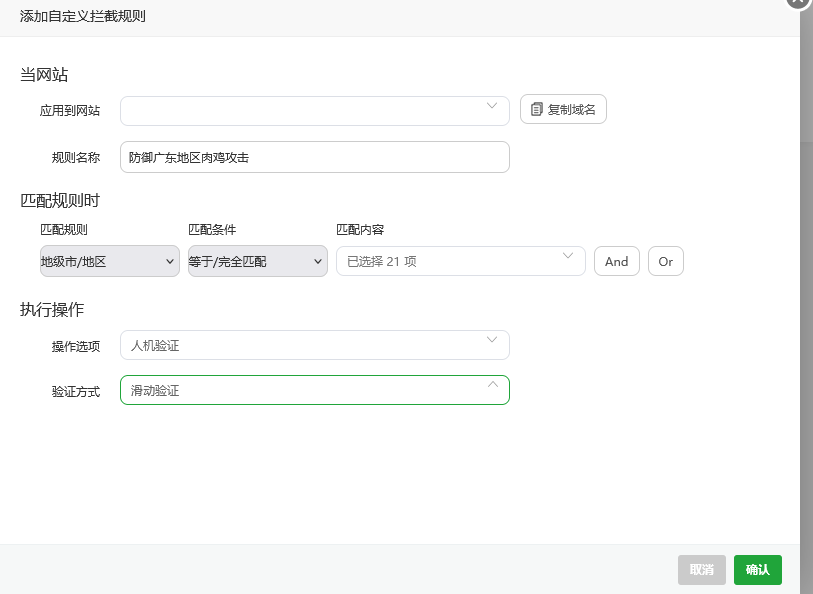
Task: Click the 确认 confirm button
Action: pos(757,569)
